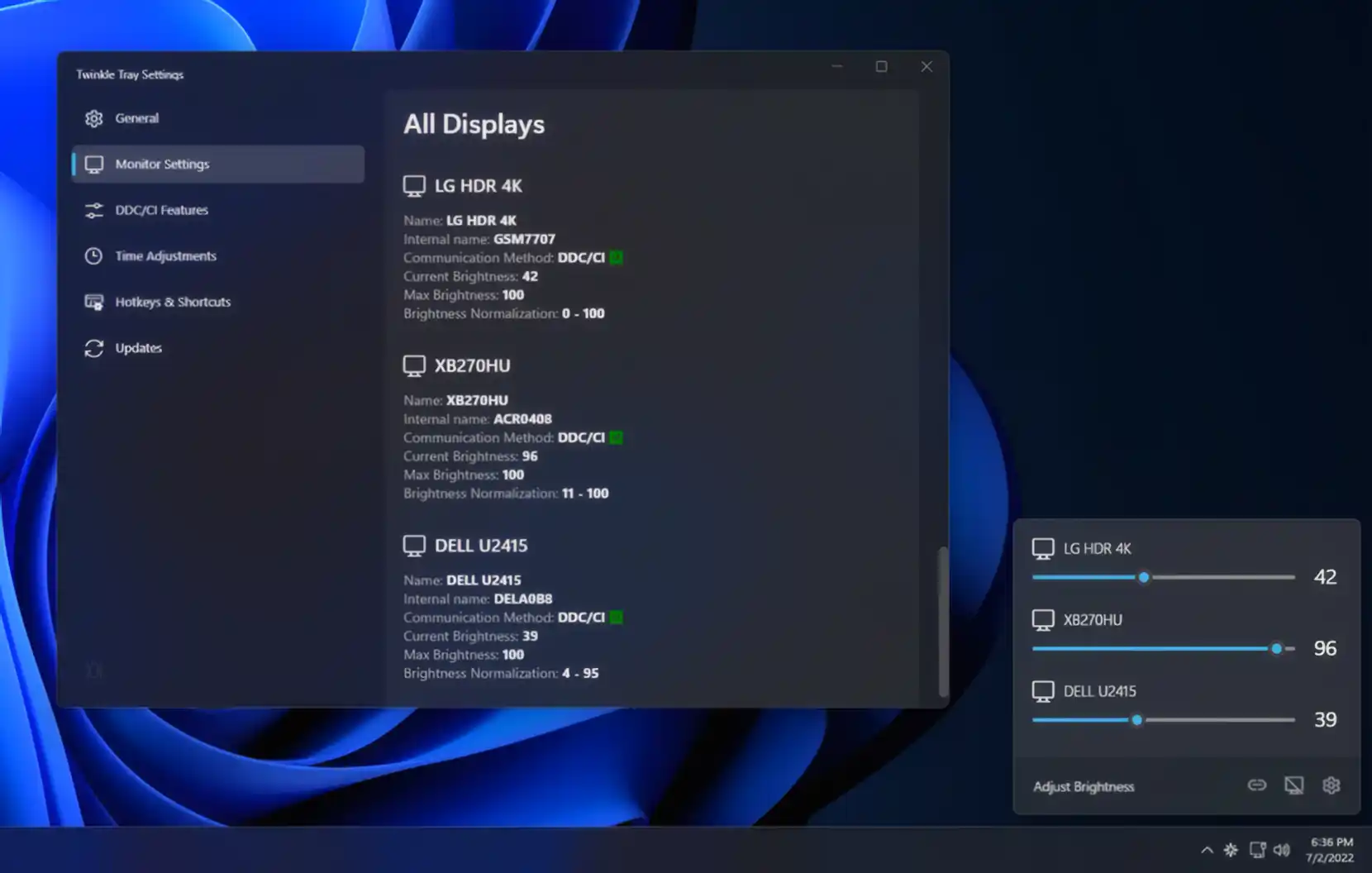Show hidden icons in system tray

(x=1207, y=850)
